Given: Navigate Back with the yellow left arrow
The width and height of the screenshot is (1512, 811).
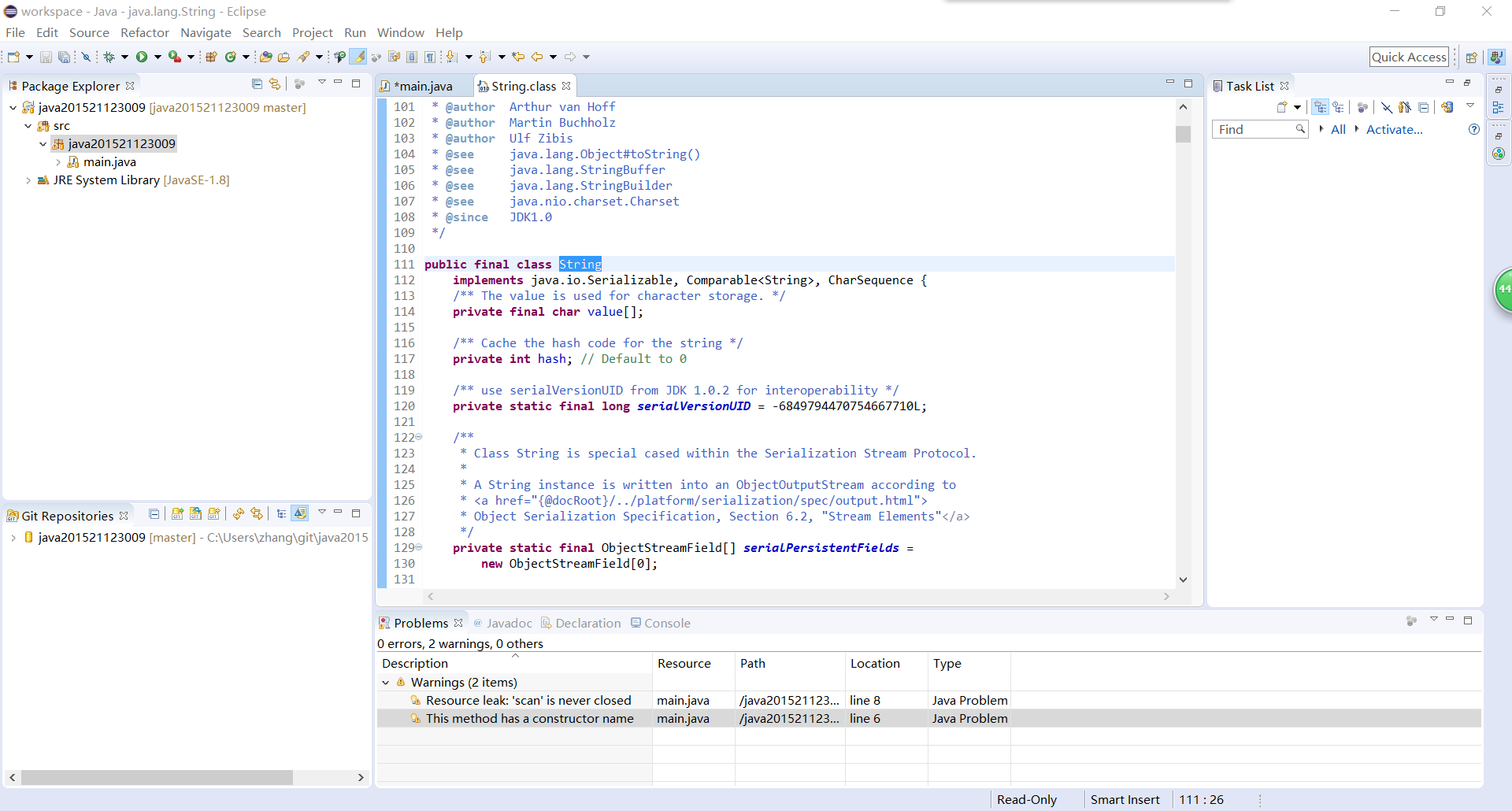Looking at the screenshot, I should tap(537, 57).
